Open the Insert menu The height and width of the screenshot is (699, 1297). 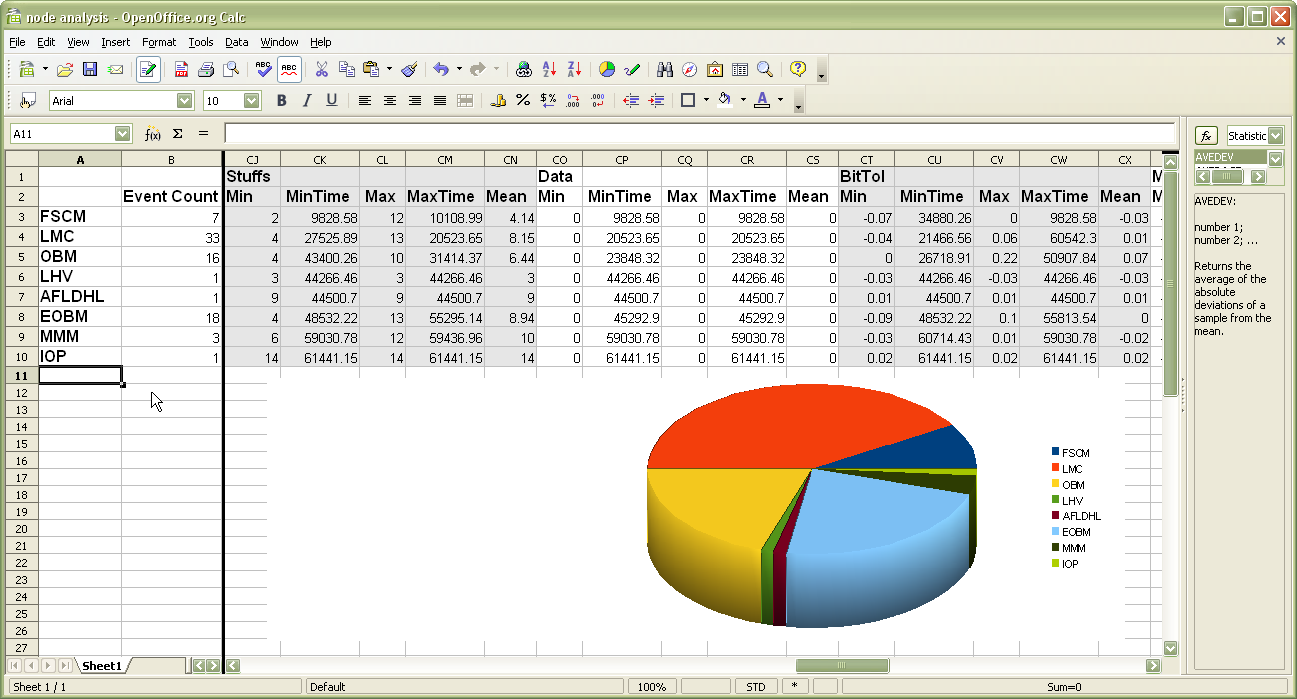(x=115, y=42)
